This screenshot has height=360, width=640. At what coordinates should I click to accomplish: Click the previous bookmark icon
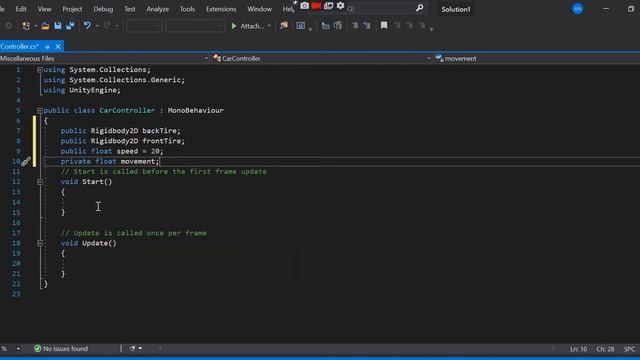[397, 26]
